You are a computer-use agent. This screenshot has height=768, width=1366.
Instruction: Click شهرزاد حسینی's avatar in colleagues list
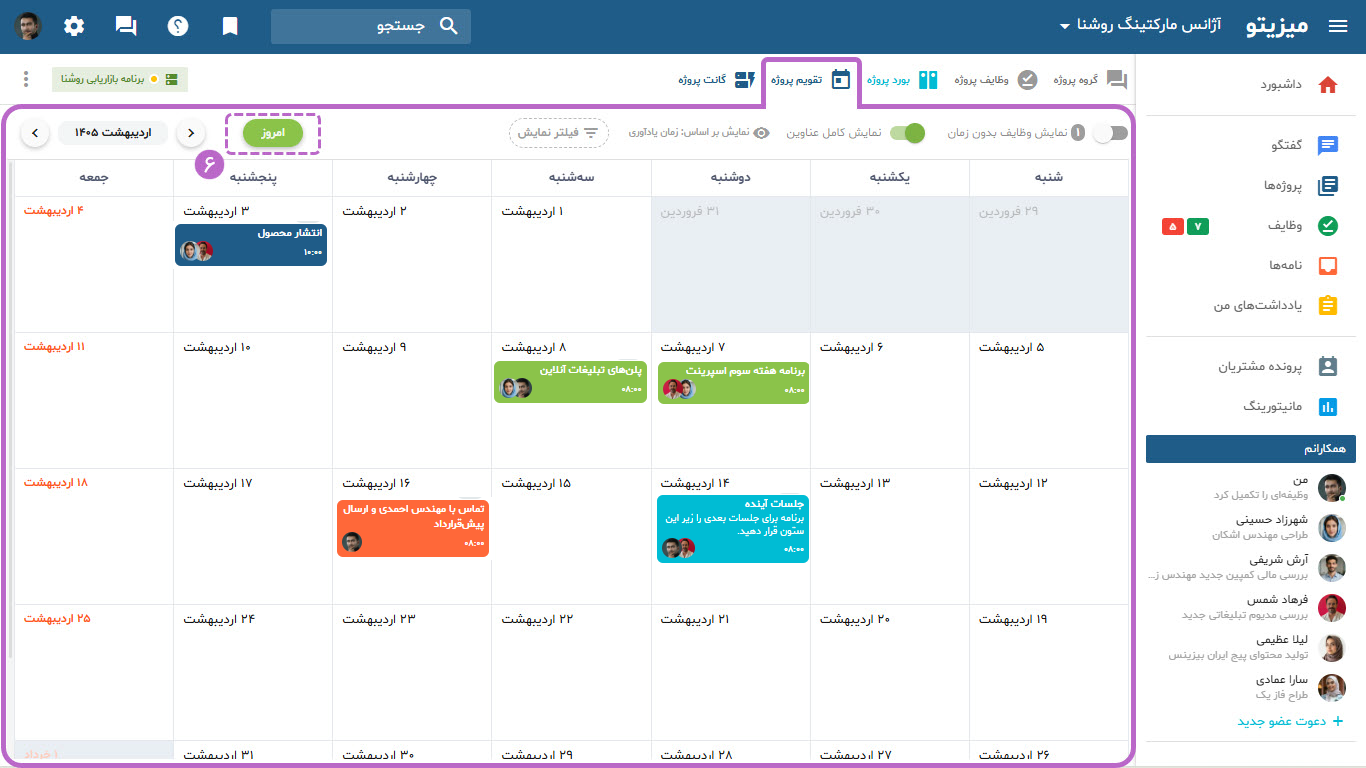pyautogui.click(x=1332, y=527)
